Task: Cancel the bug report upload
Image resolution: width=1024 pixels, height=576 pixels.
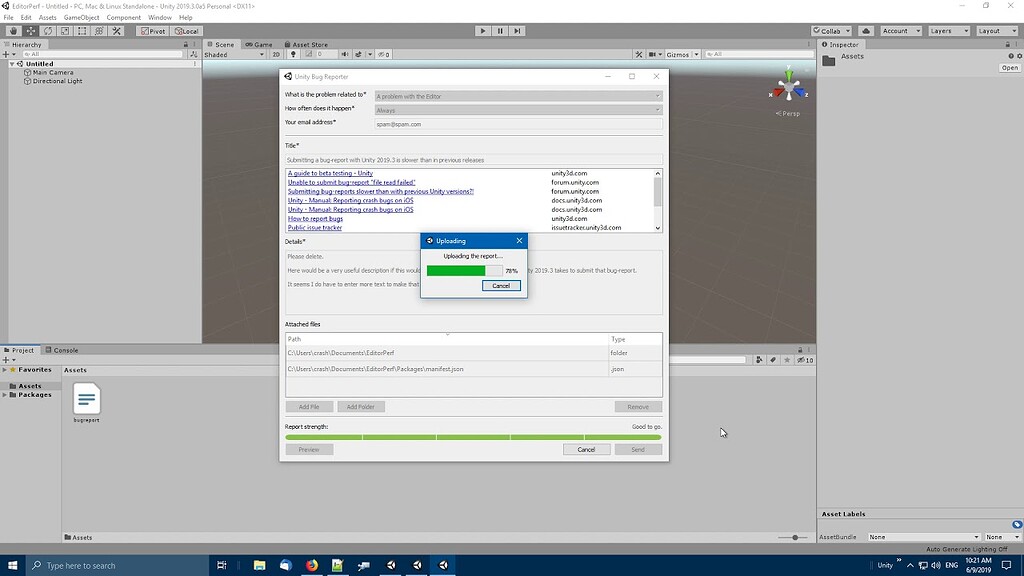Action: [x=500, y=286]
